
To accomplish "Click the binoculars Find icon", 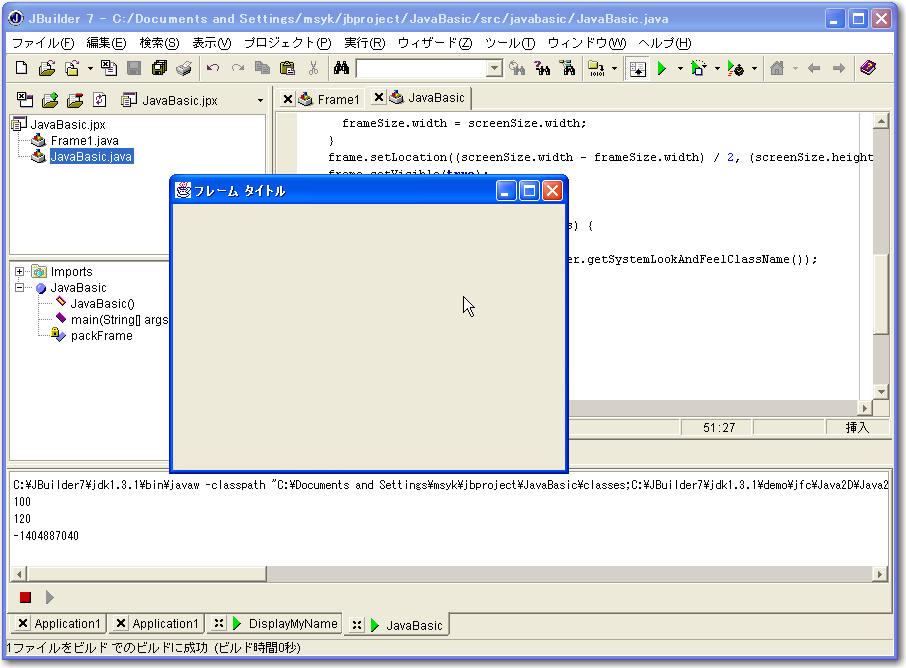I will [341, 68].
